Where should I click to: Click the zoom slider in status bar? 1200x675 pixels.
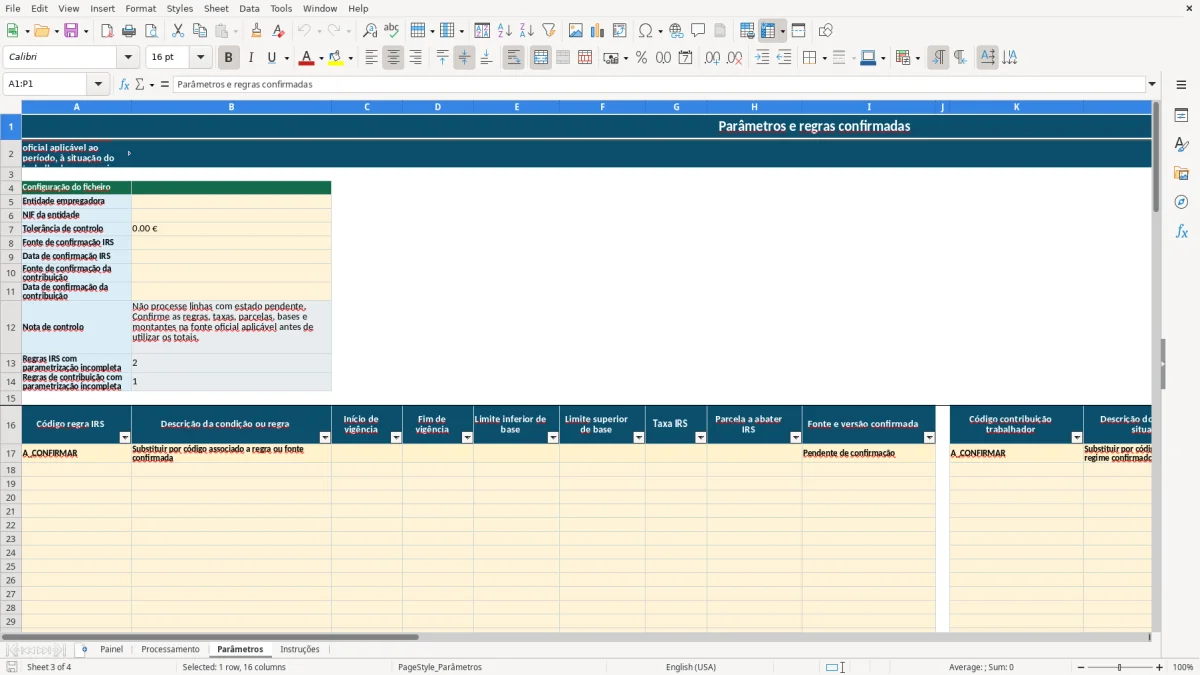pos(1119,667)
